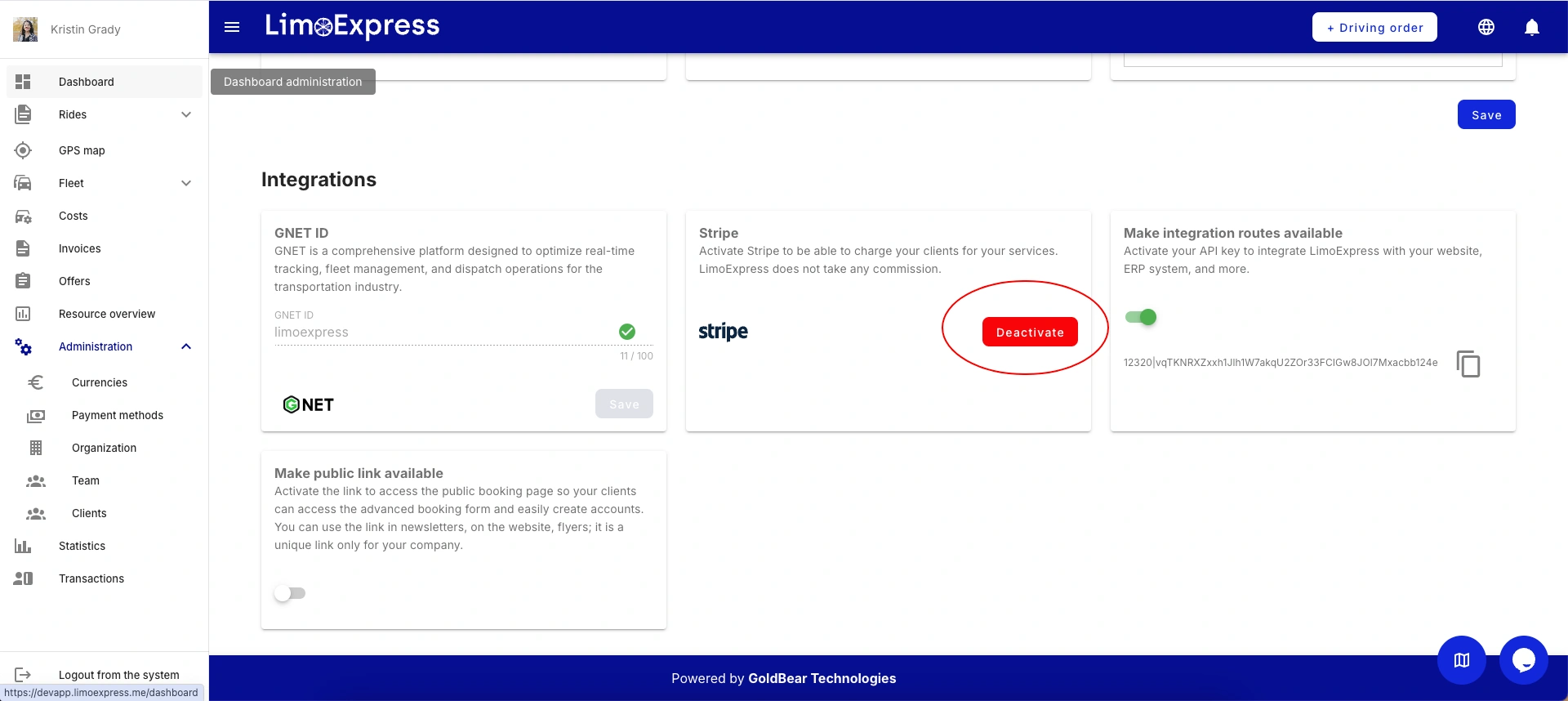The image size is (1568, 701).
Task: Create a new Driving order
Action: point(1374,27)
